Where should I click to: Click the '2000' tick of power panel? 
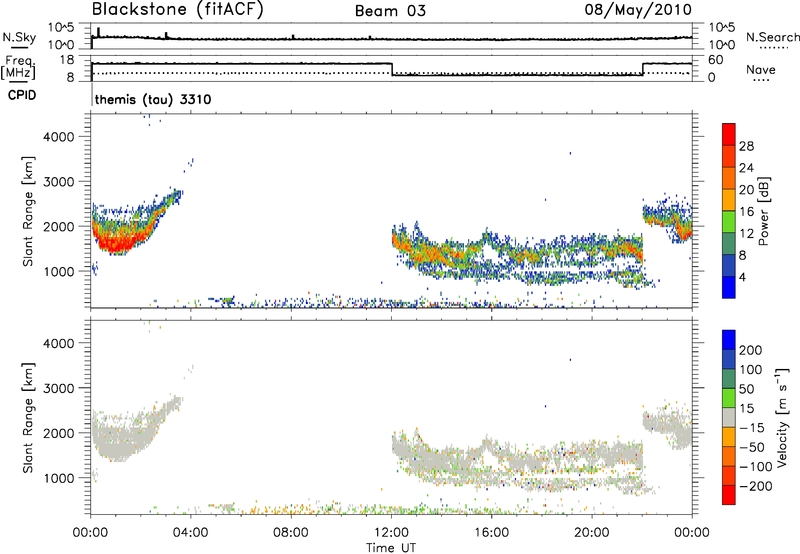(x=59, y=226)
